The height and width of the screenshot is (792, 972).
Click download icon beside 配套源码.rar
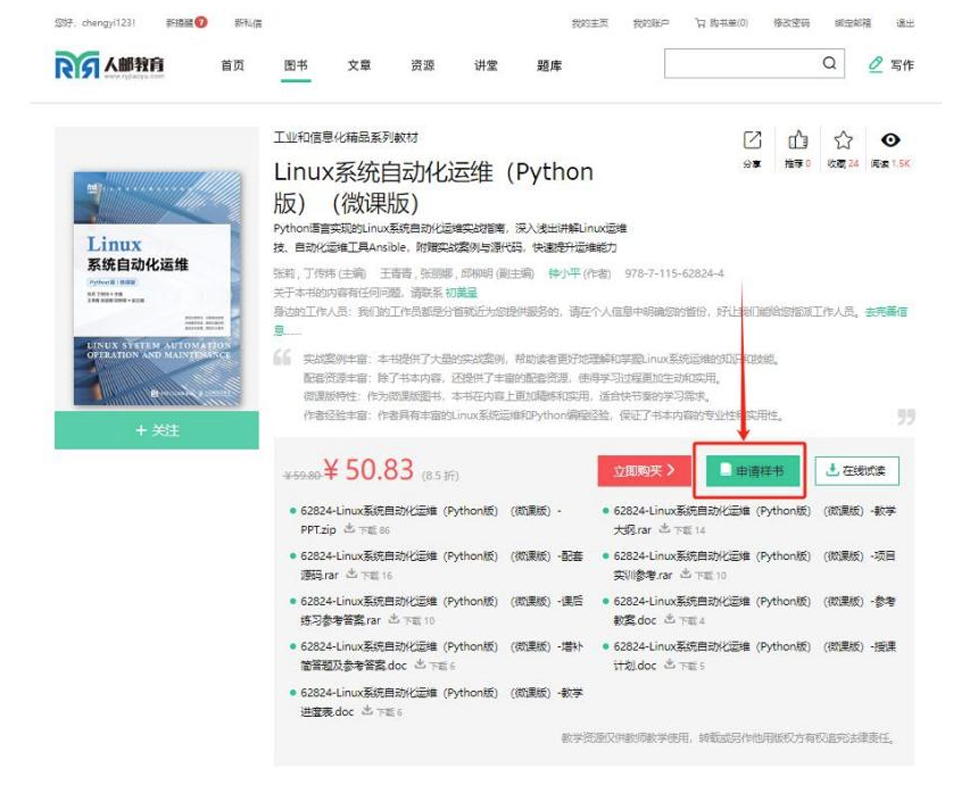(x=351, y=574)
